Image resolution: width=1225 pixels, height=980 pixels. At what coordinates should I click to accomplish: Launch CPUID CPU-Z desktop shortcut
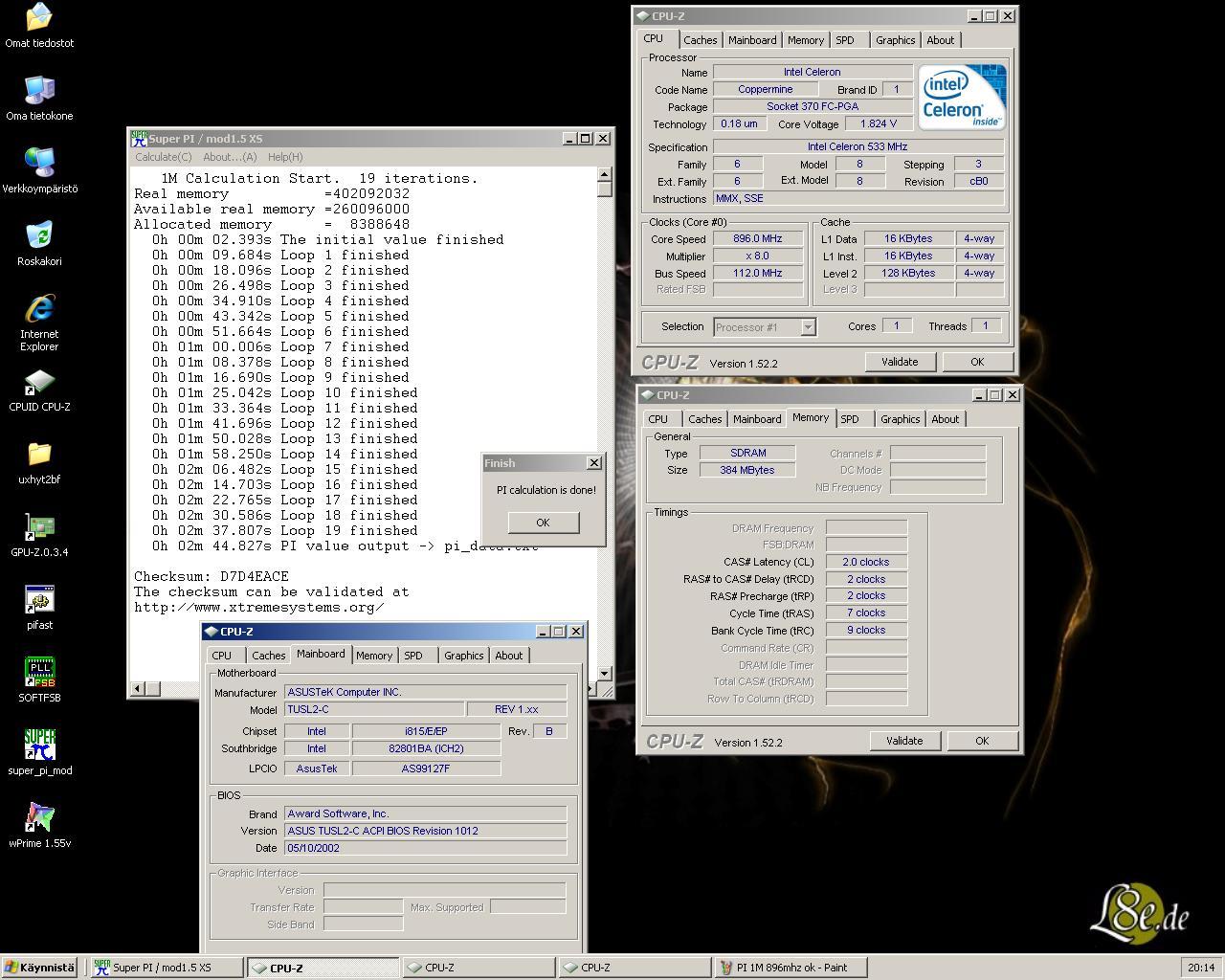[x=39, y=390]
